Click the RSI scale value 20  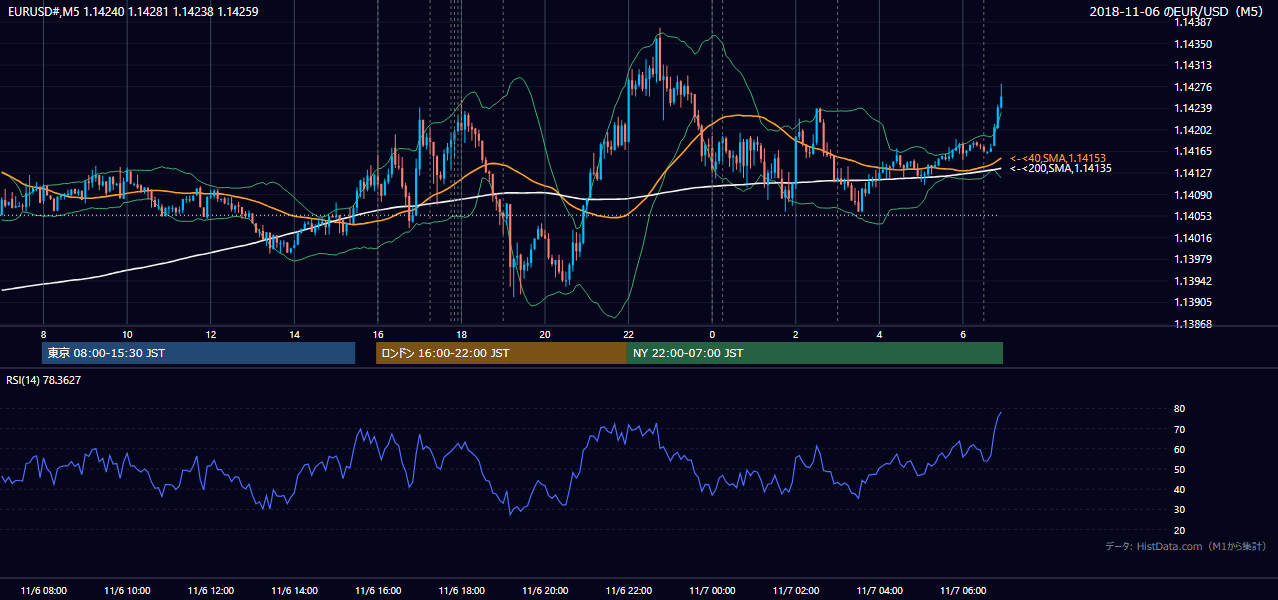pyautogui.click(x=1179, y=530)
